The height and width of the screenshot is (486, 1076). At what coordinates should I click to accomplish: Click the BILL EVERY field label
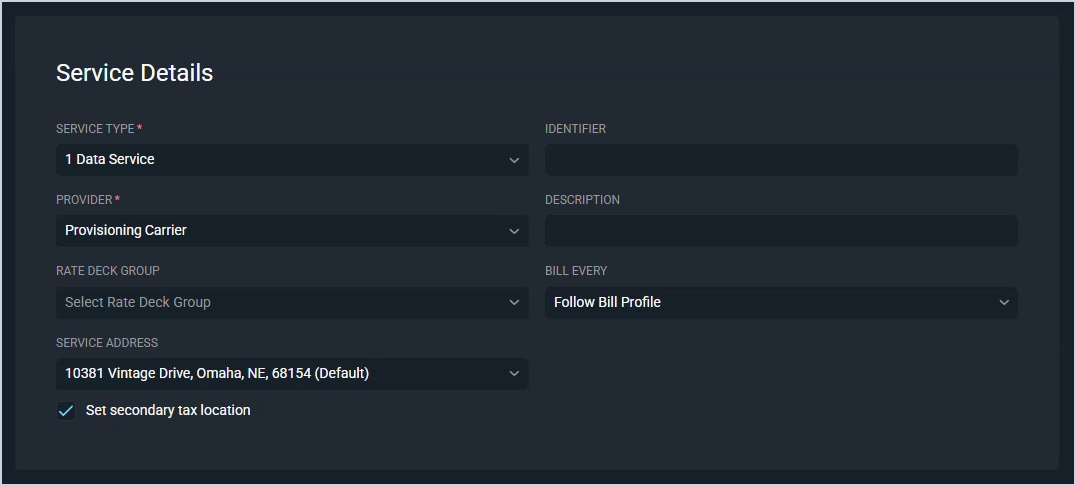point(576,271)
